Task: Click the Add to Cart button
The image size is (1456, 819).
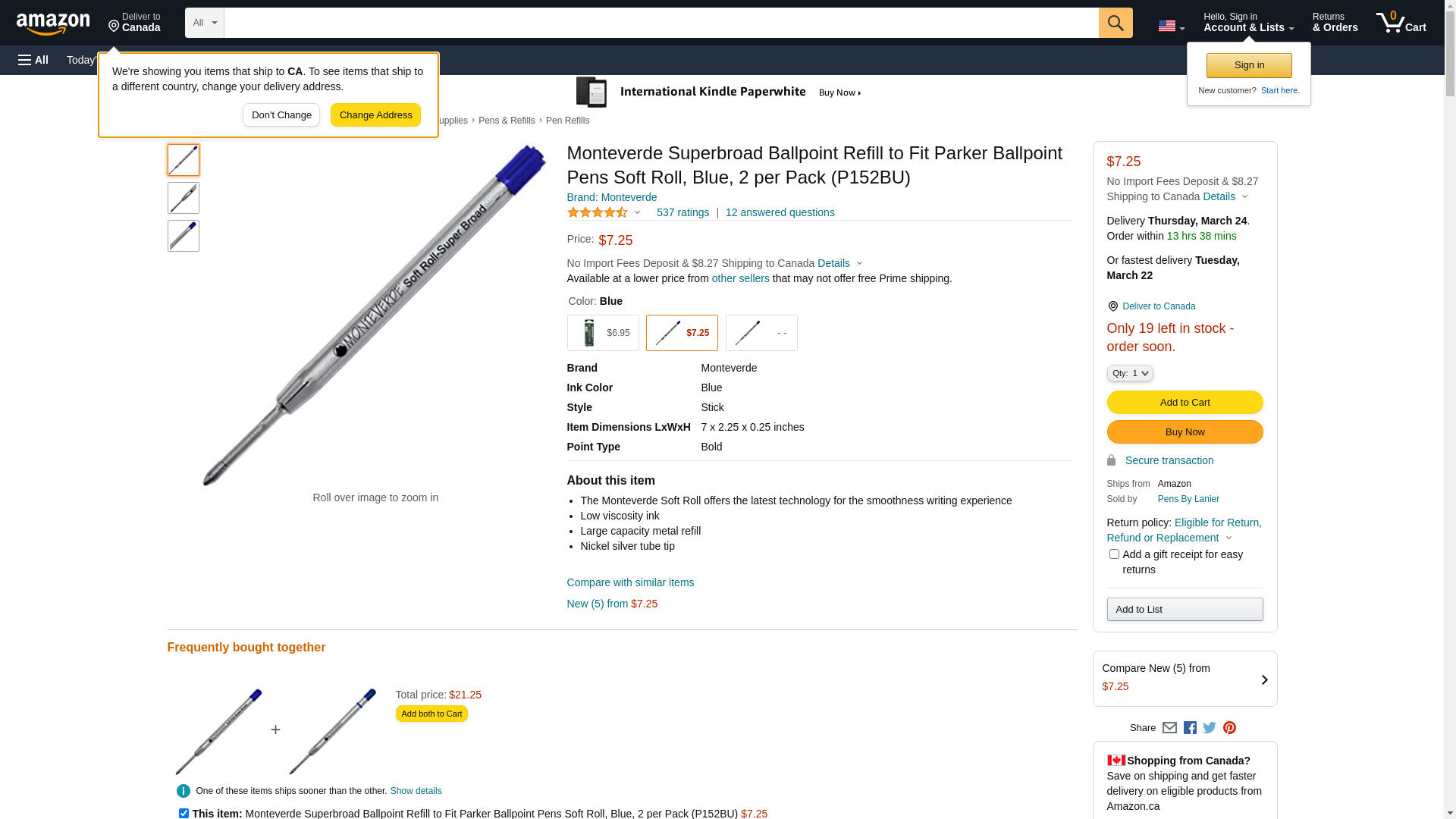Action: click(1185, 402)
